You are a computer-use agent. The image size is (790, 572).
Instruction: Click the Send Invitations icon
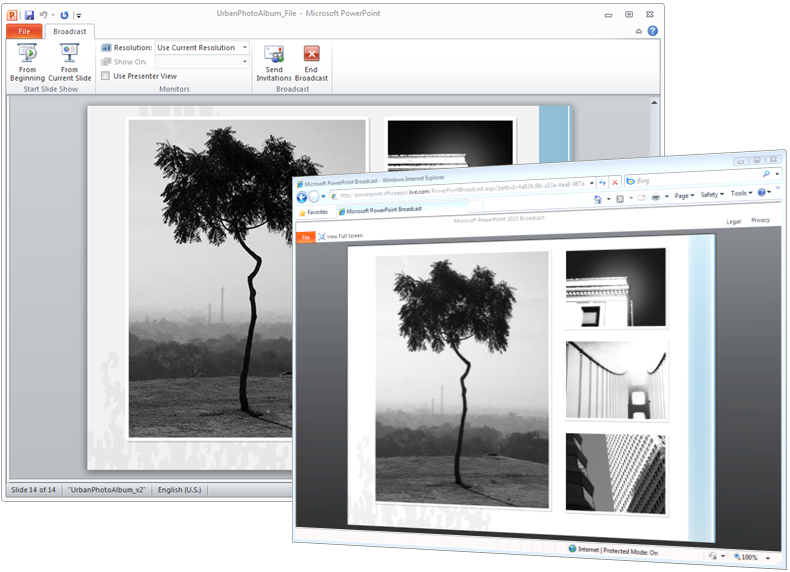tap(273, 62)
